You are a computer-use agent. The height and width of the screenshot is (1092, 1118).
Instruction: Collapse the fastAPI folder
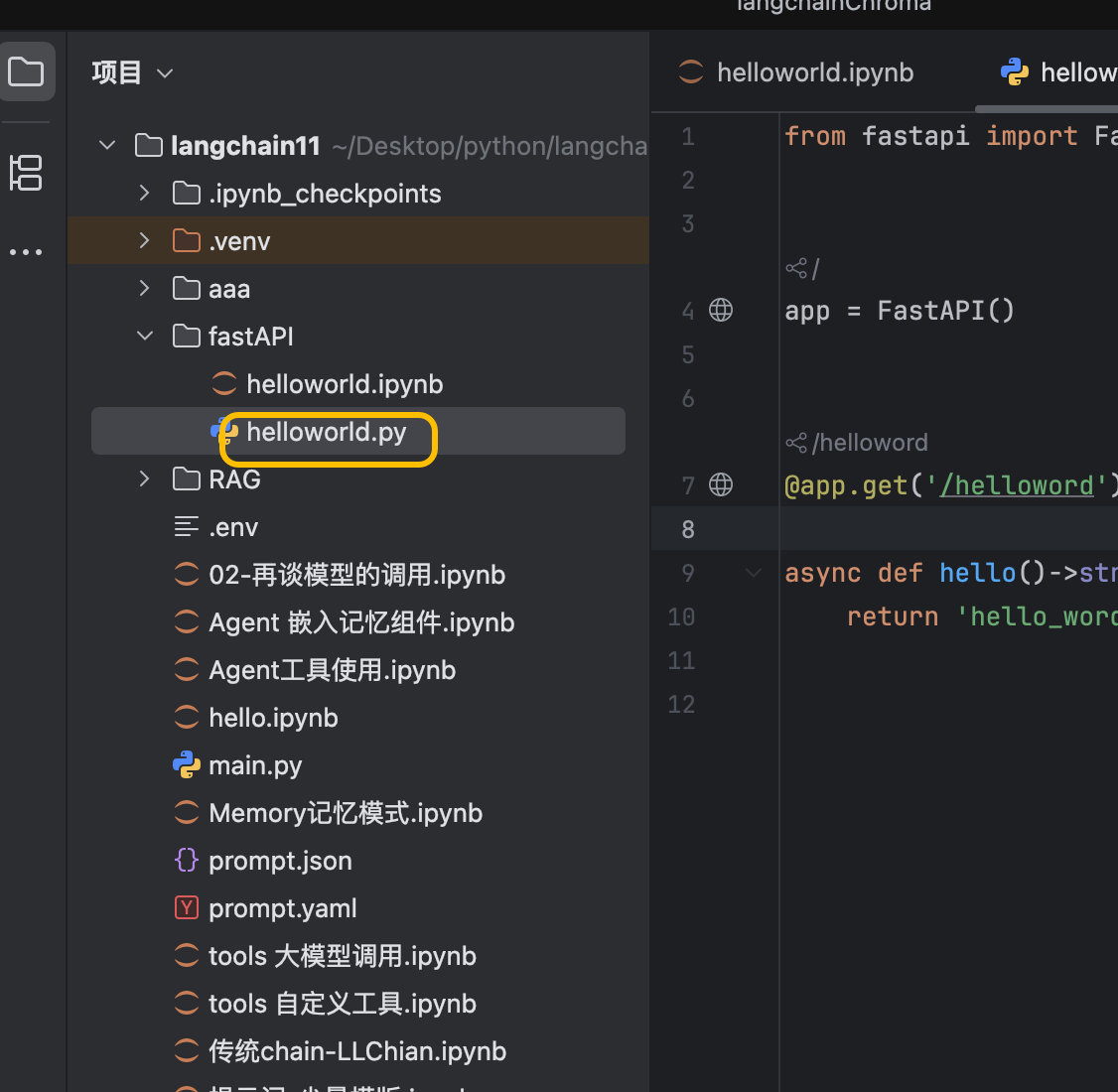[145, 336]
